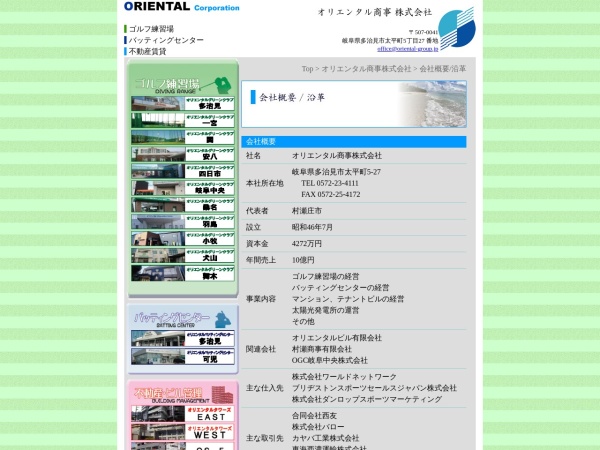Viewport: 600px width, 450px height.
Task: Click バッティングセンターの経営 business item
Action: click(x=341, y=288)
